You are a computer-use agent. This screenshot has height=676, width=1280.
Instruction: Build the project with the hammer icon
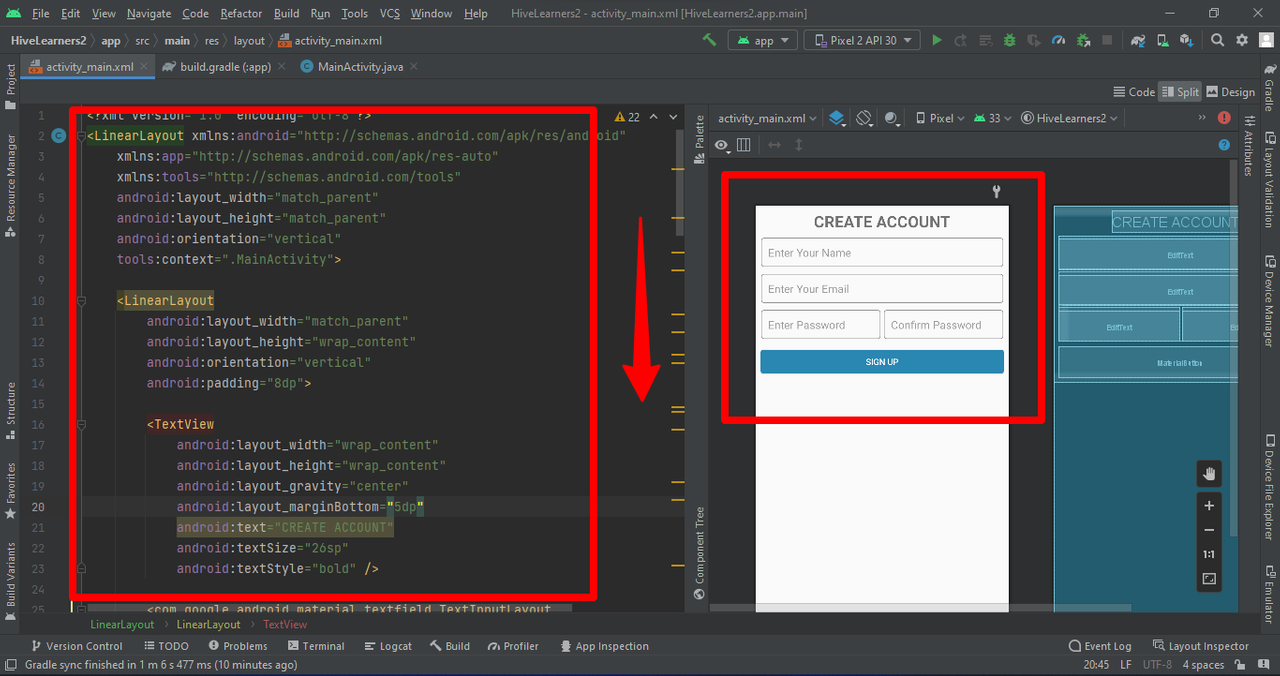(x=709, y=40)
